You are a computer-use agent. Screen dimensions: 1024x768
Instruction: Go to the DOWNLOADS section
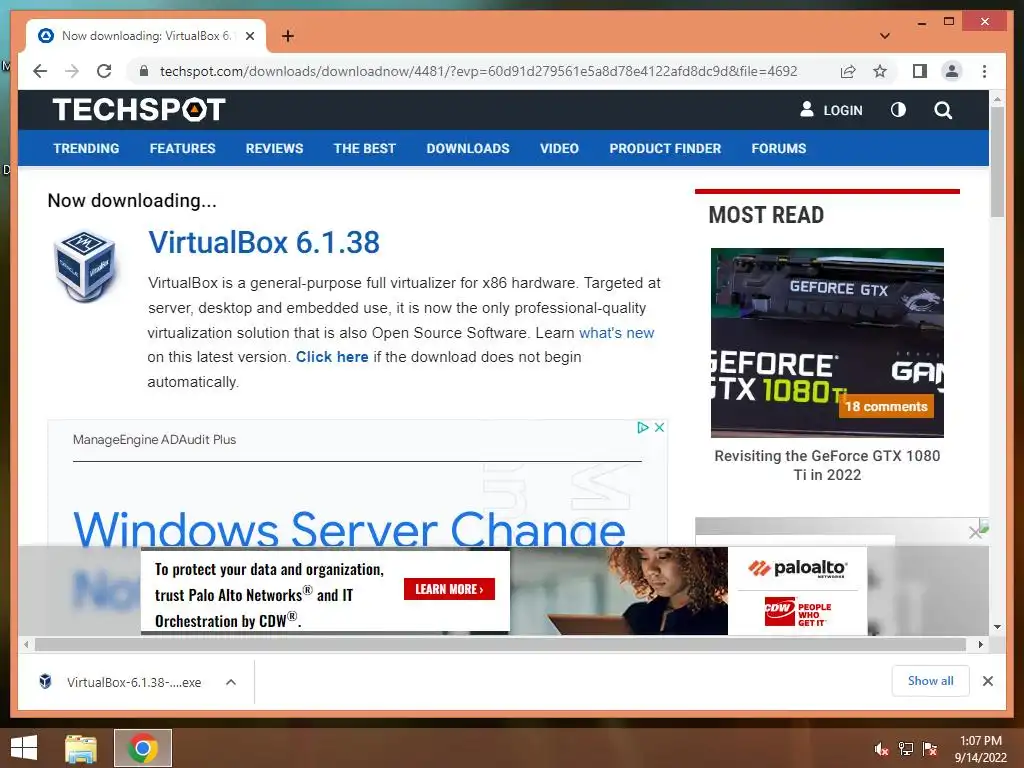(468, 148)
